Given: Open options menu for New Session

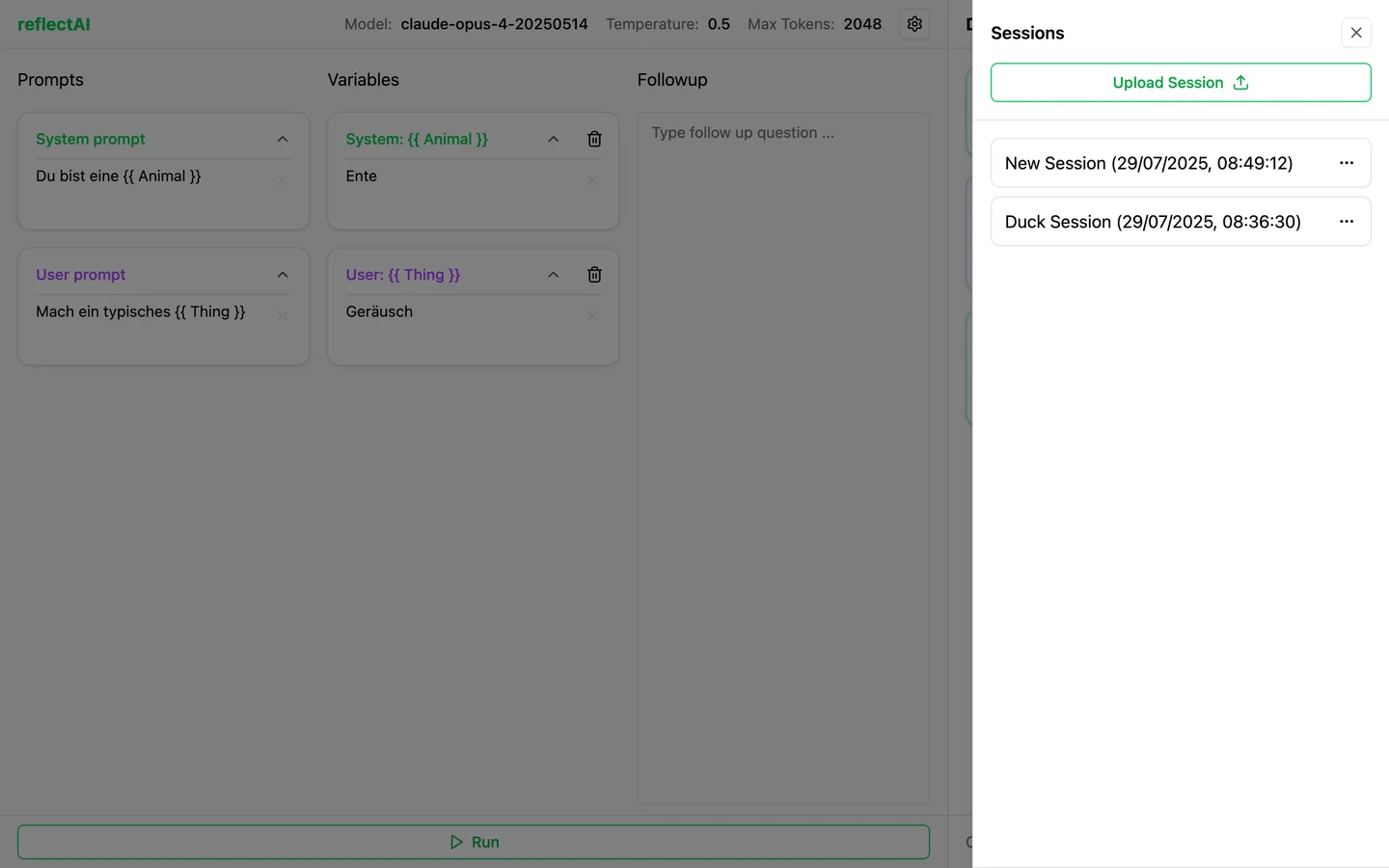Looking at the screenshot, I should coord(1346,163).
